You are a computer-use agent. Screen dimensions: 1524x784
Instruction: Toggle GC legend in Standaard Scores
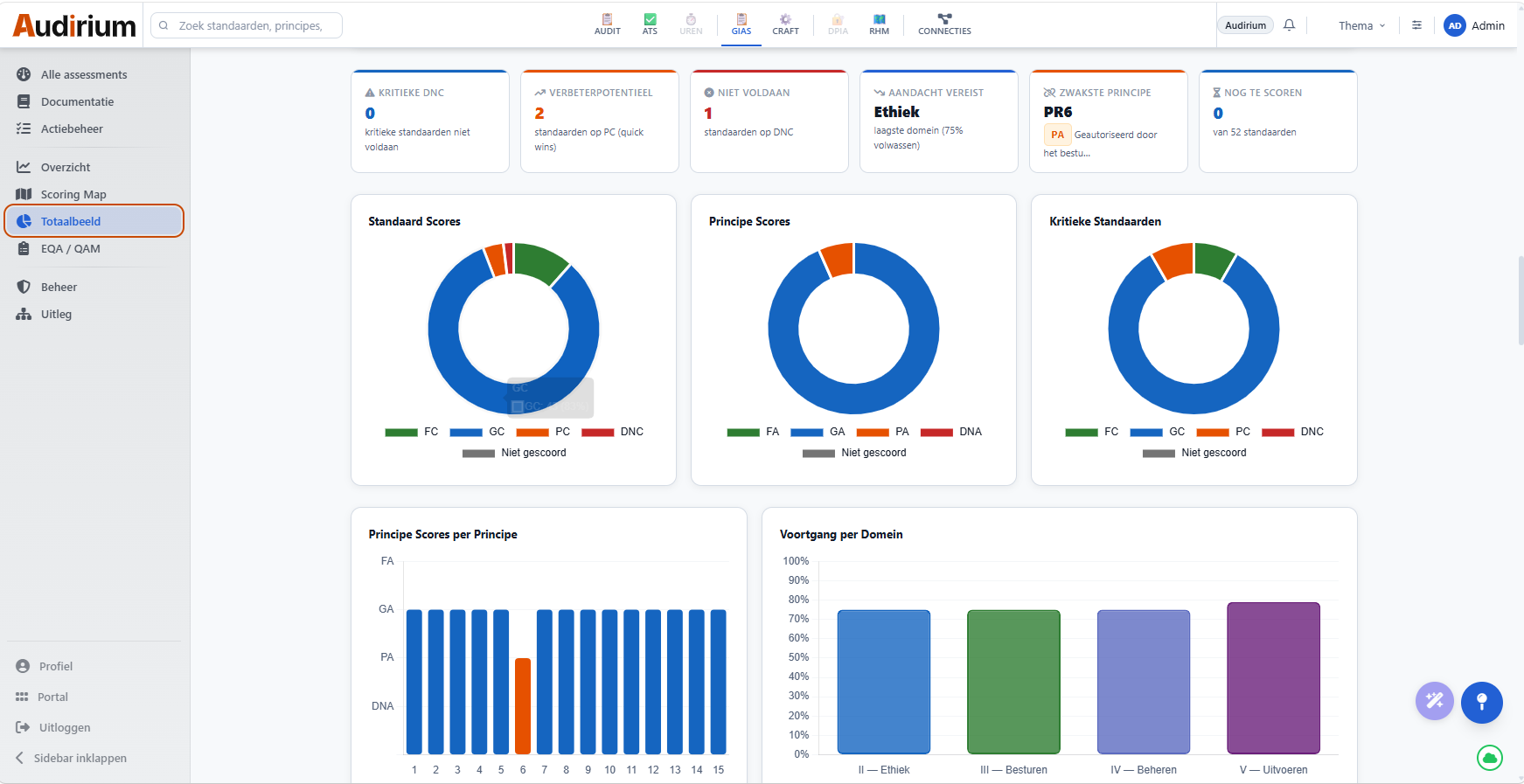click(x=477, y=432)
